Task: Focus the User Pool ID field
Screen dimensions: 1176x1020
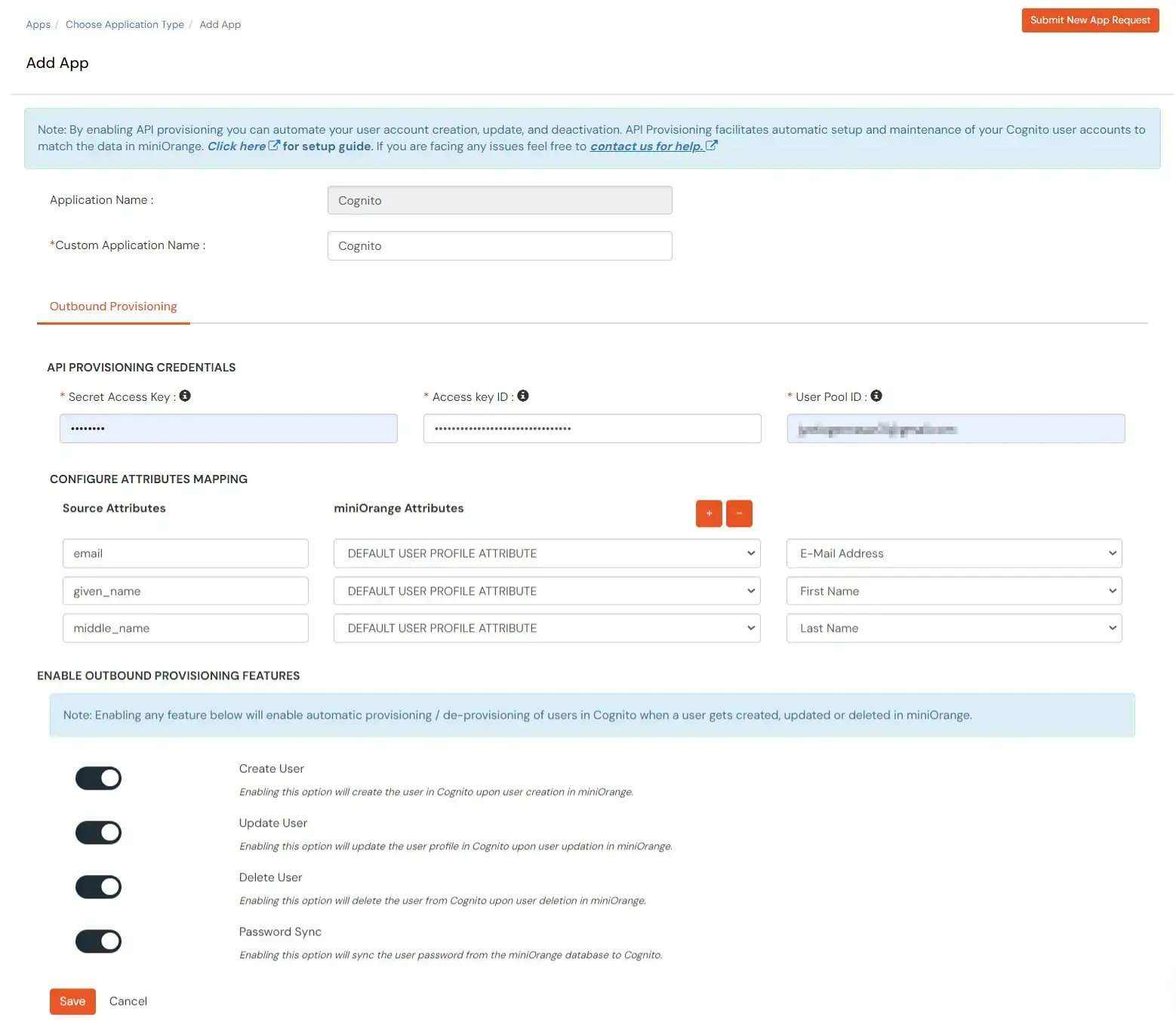Action: click(x=956, y=429)
